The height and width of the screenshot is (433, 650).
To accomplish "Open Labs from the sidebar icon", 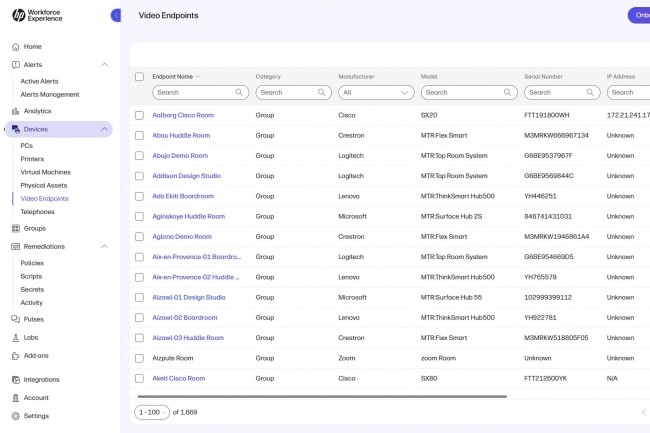I will click(x=16, y=337).
